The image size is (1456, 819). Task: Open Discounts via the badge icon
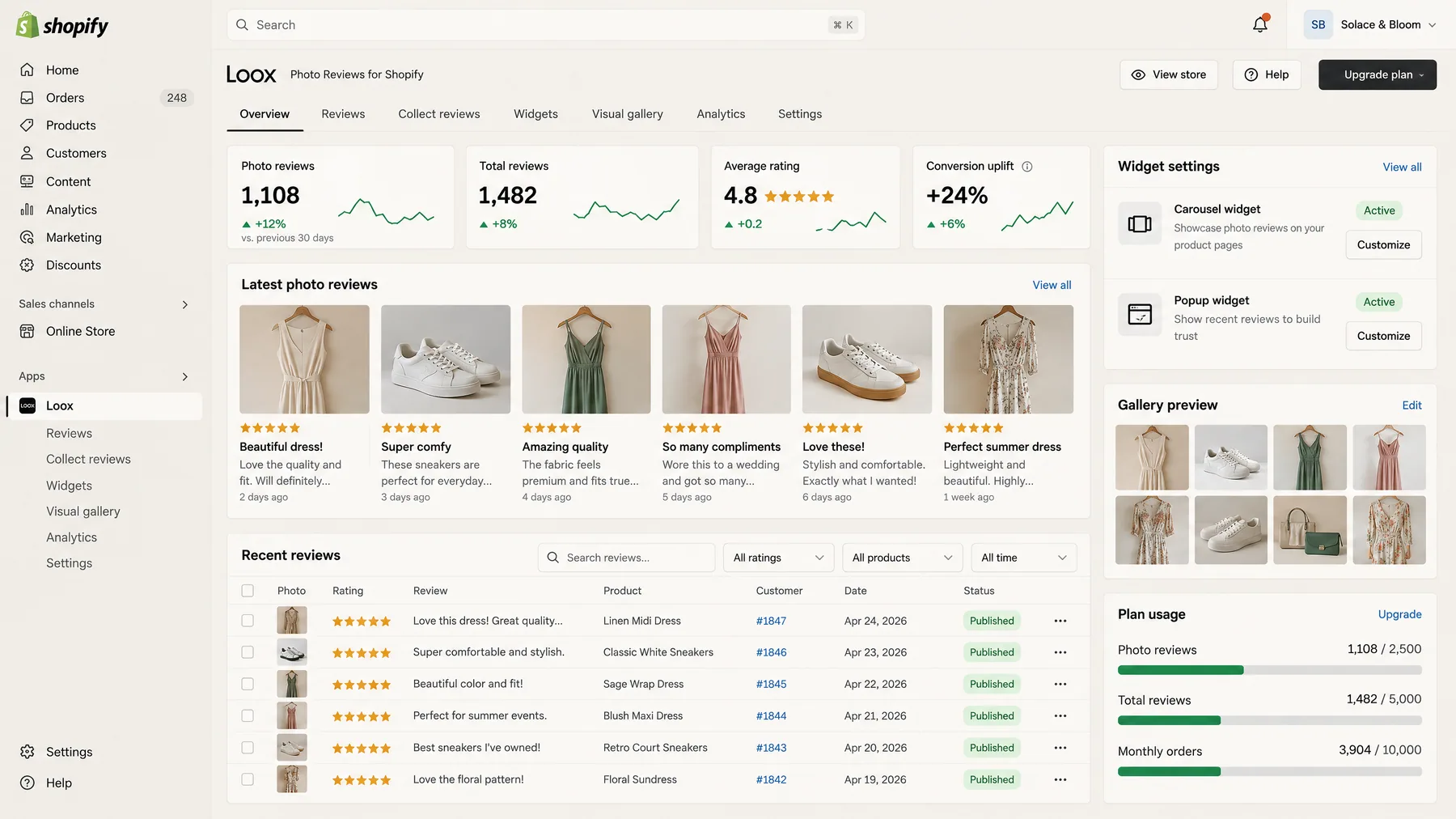click(28, 265)
